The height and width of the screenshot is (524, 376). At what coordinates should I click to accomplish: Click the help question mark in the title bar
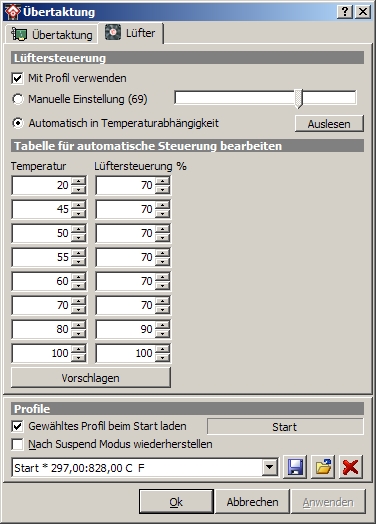point(345,12)
